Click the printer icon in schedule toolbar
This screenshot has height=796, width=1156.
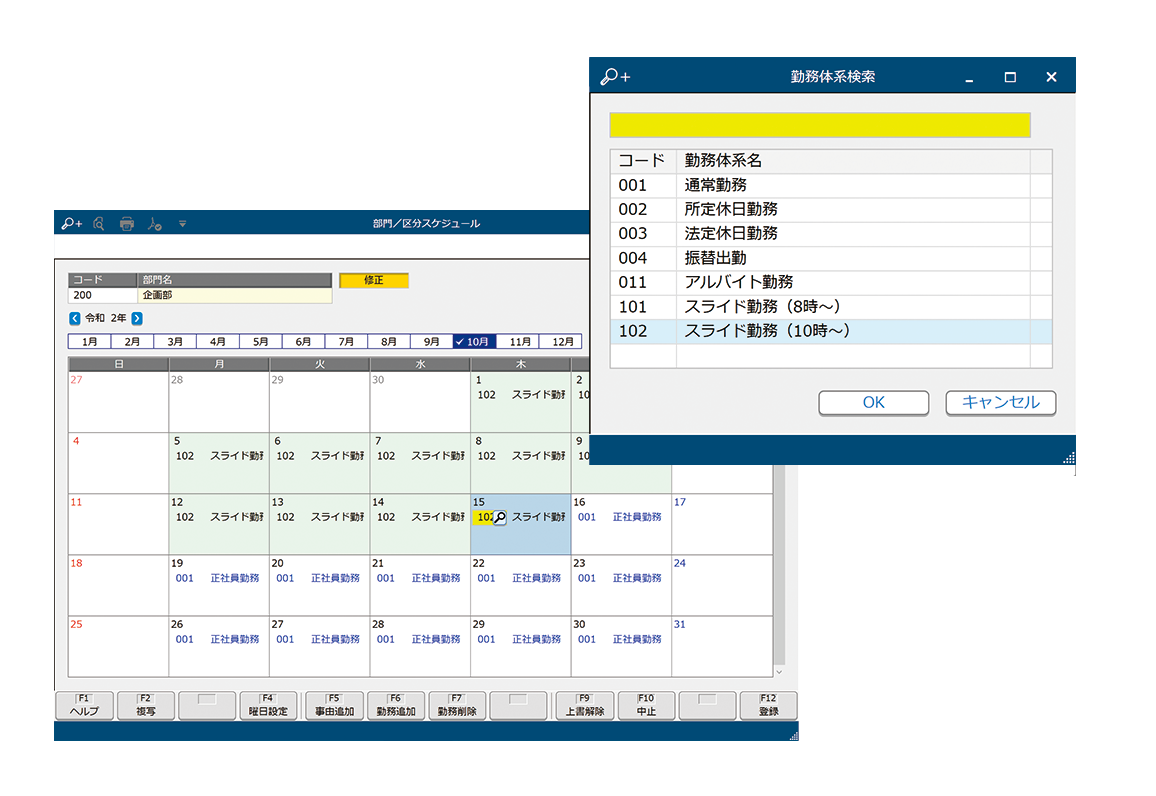pyautogui.click(x=127, y=223)
